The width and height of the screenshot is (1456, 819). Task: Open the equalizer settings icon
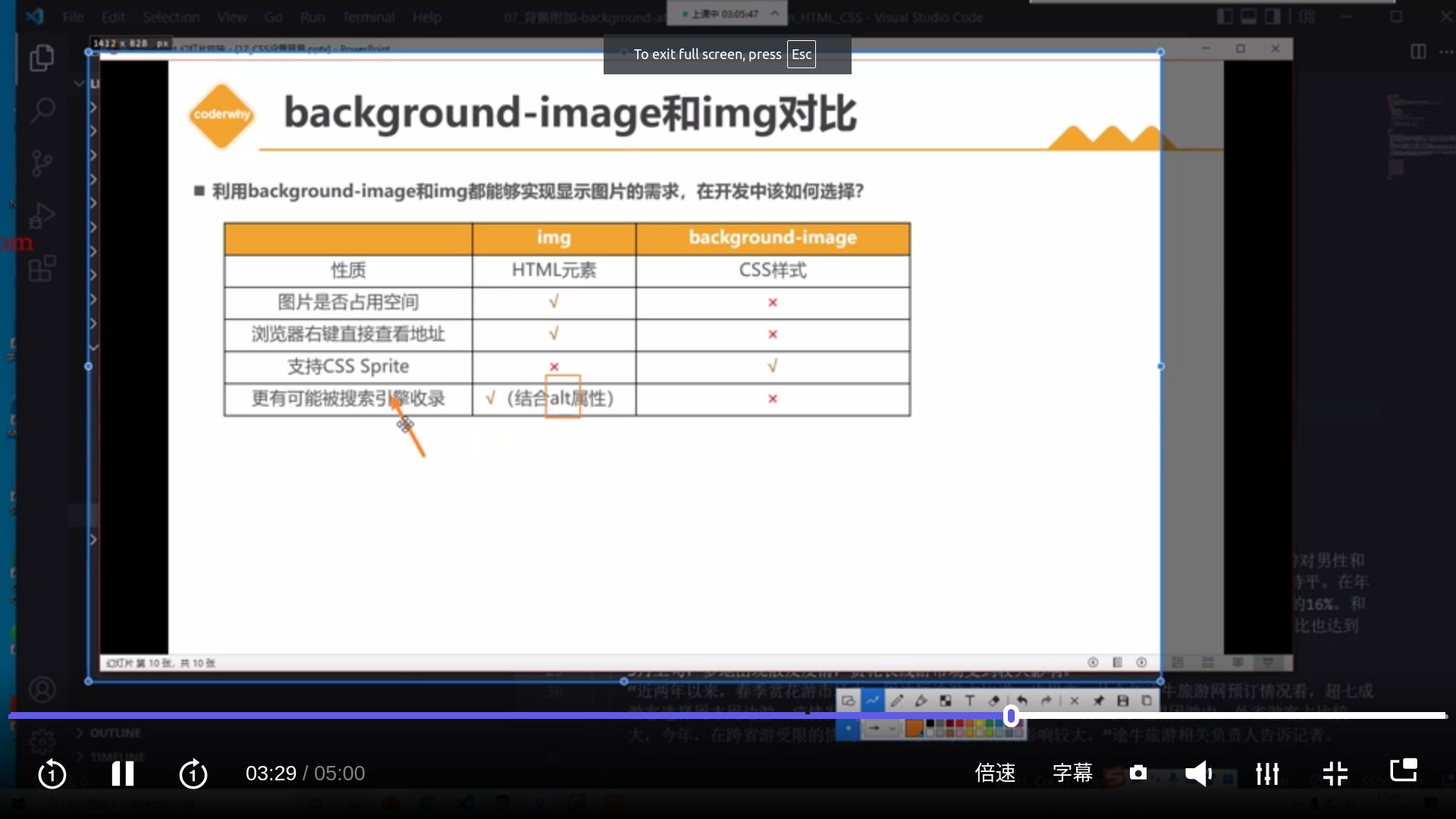1266,773
